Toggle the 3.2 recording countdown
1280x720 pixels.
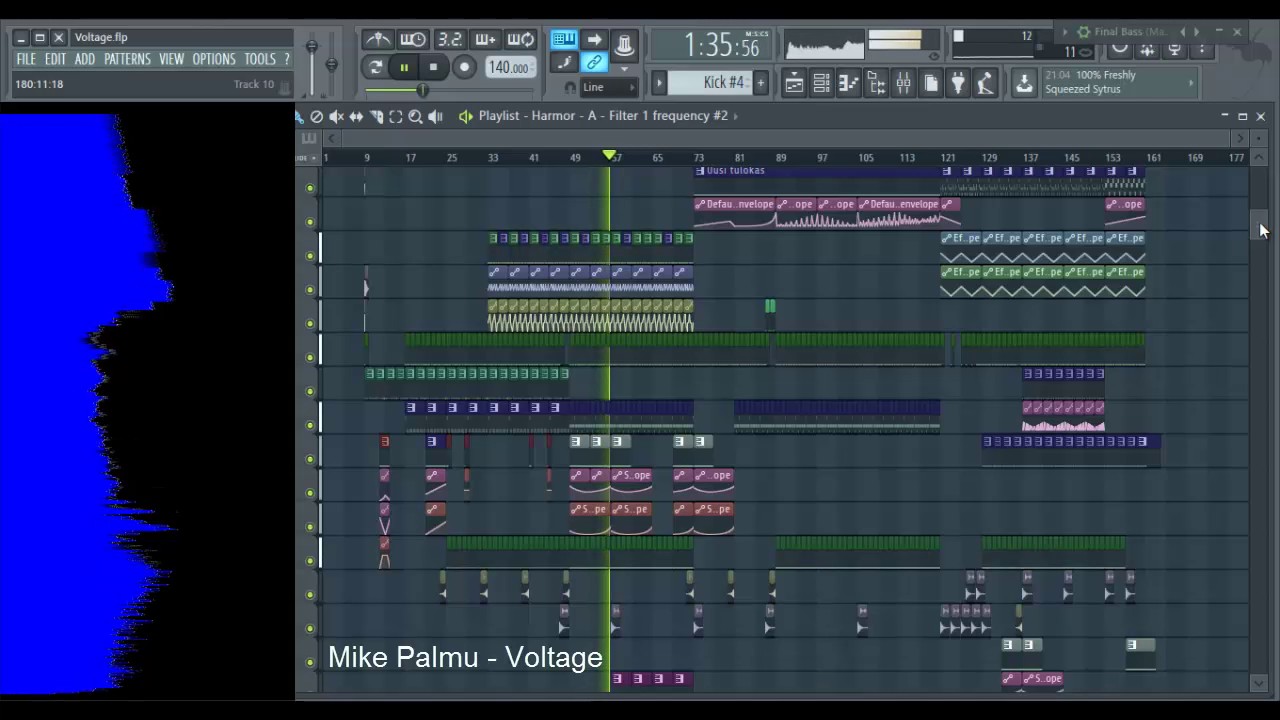click(450, 40)
